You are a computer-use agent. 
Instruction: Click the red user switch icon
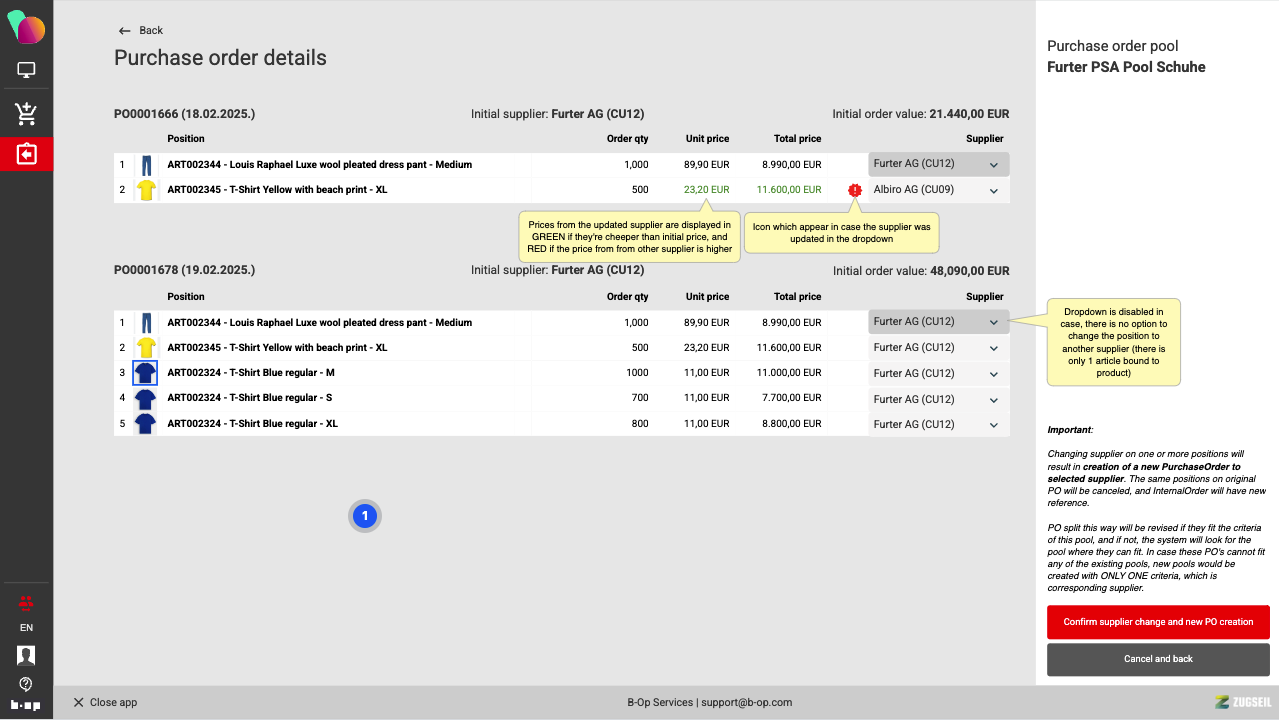[26, 602]
